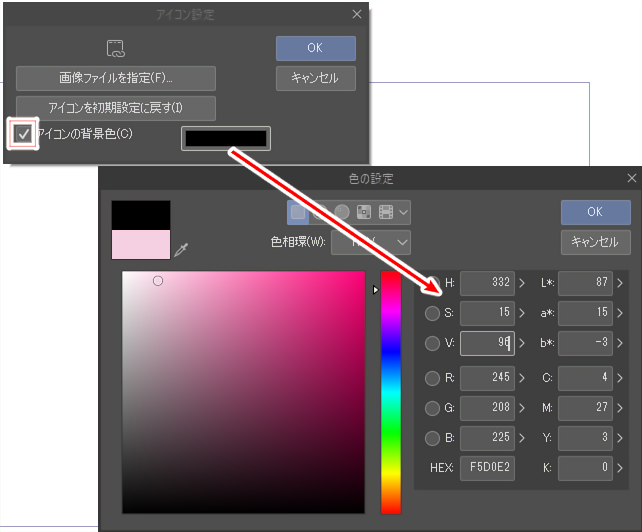Expand the C value slider arrow
Viewport: 642px width, 532px height.
pyautogui.click(x=620, y=378)
